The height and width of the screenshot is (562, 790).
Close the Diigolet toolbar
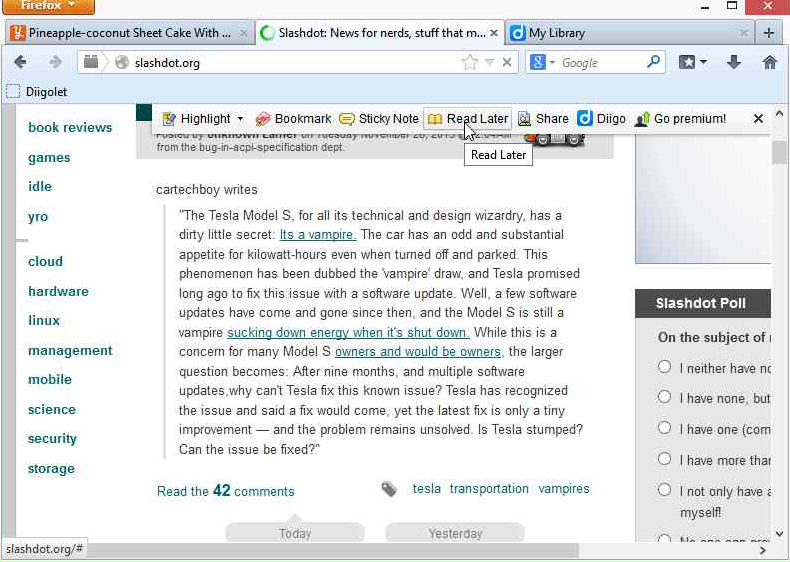[758, 119]
